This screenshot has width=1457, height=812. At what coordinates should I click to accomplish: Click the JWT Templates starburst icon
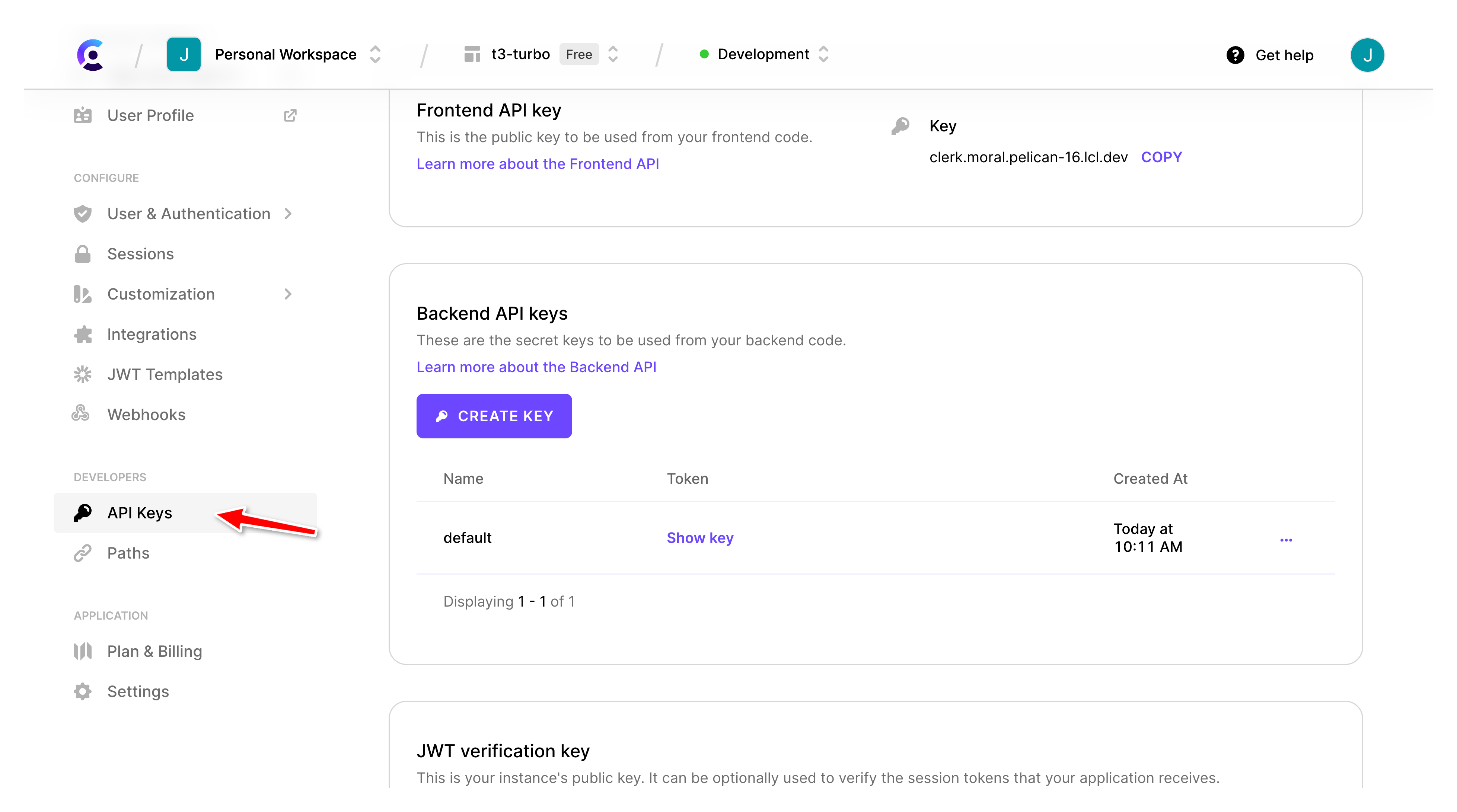point(83,374)
